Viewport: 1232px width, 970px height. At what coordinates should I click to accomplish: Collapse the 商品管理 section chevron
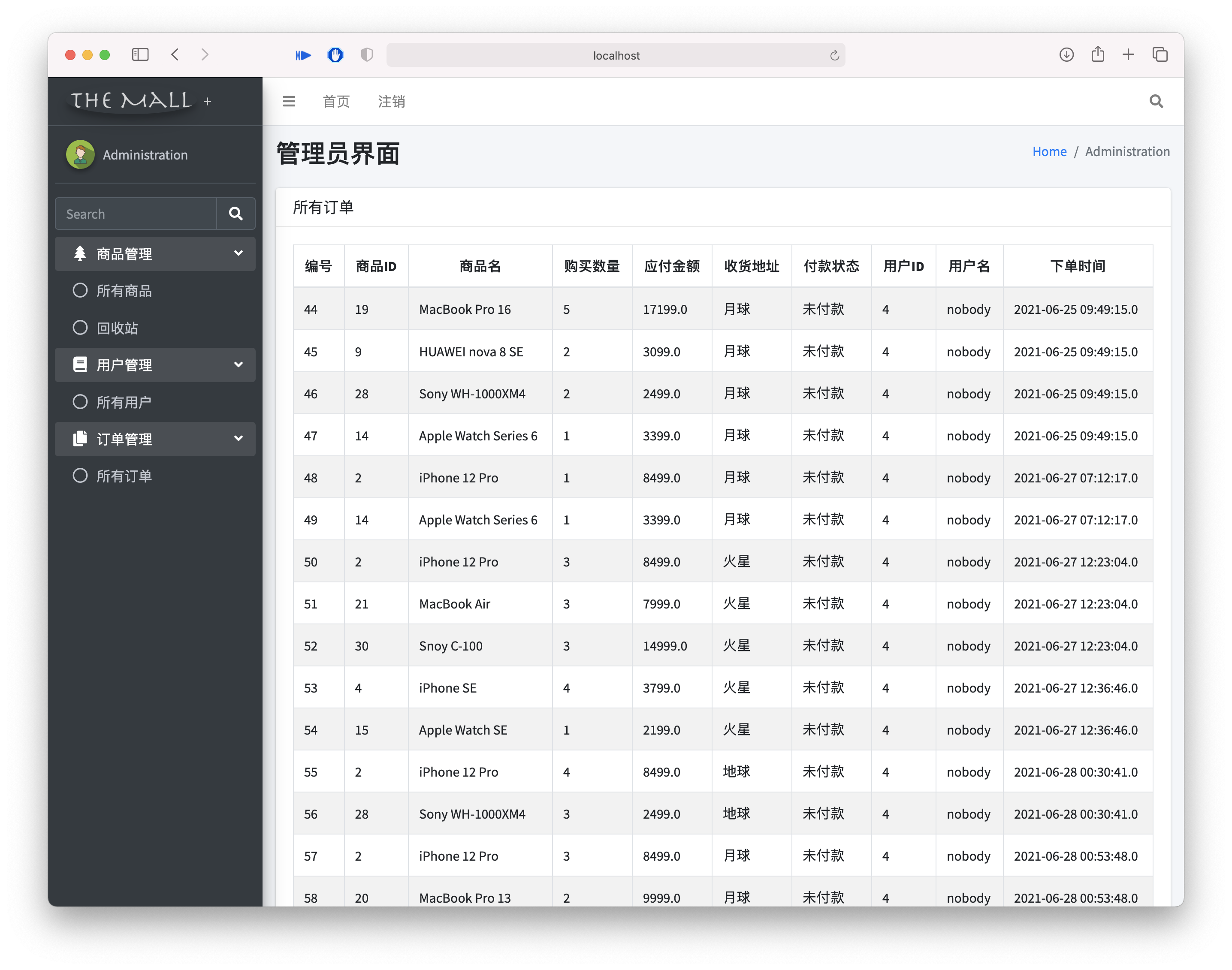click(238, 253)
